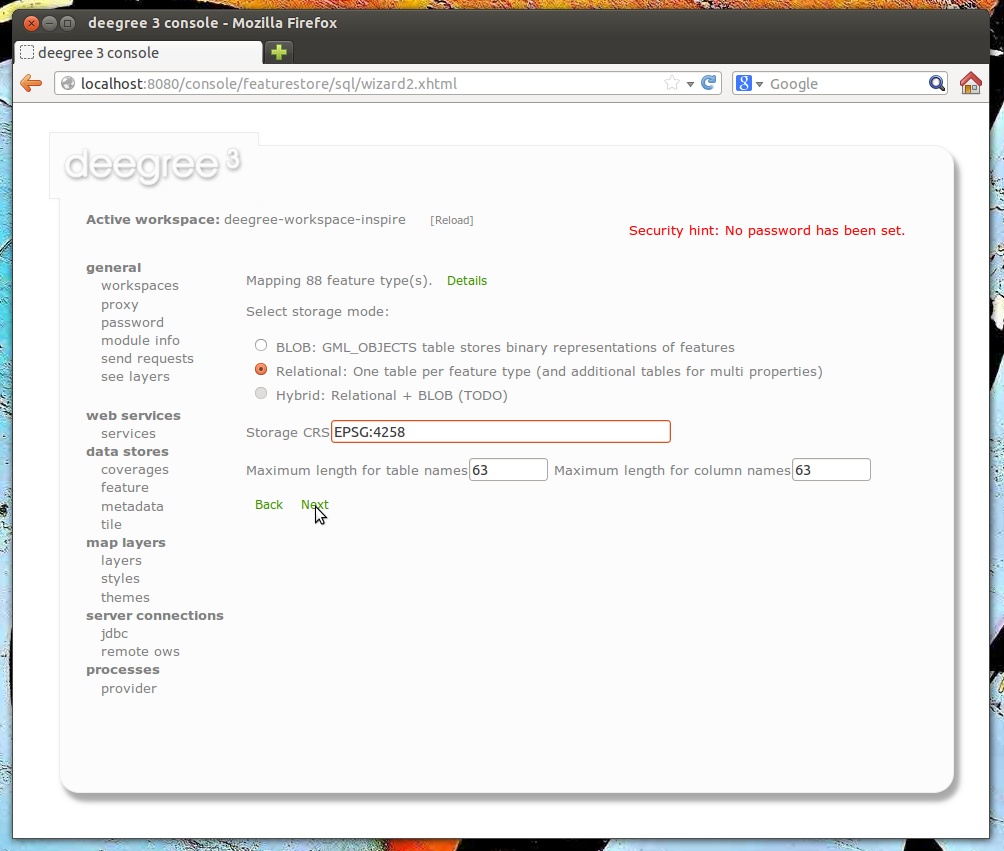The image size is (1004, 851).
Task: Select the Relational storage mode
Action: [261, 370]
